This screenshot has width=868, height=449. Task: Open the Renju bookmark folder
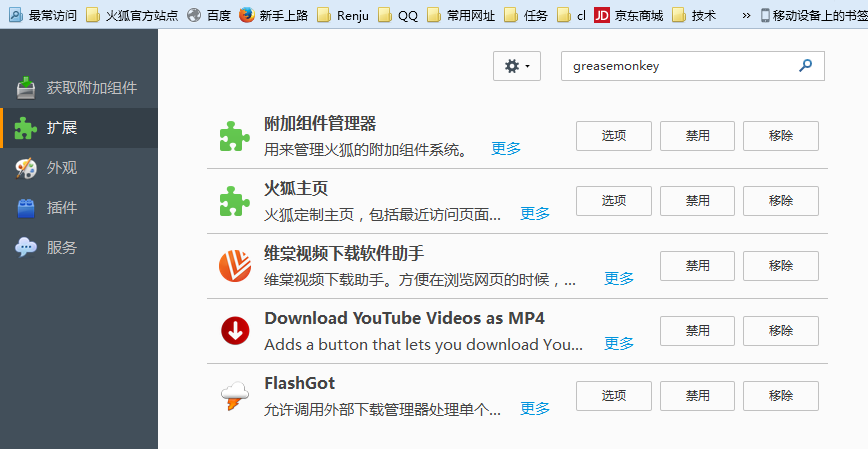[343, 15]
